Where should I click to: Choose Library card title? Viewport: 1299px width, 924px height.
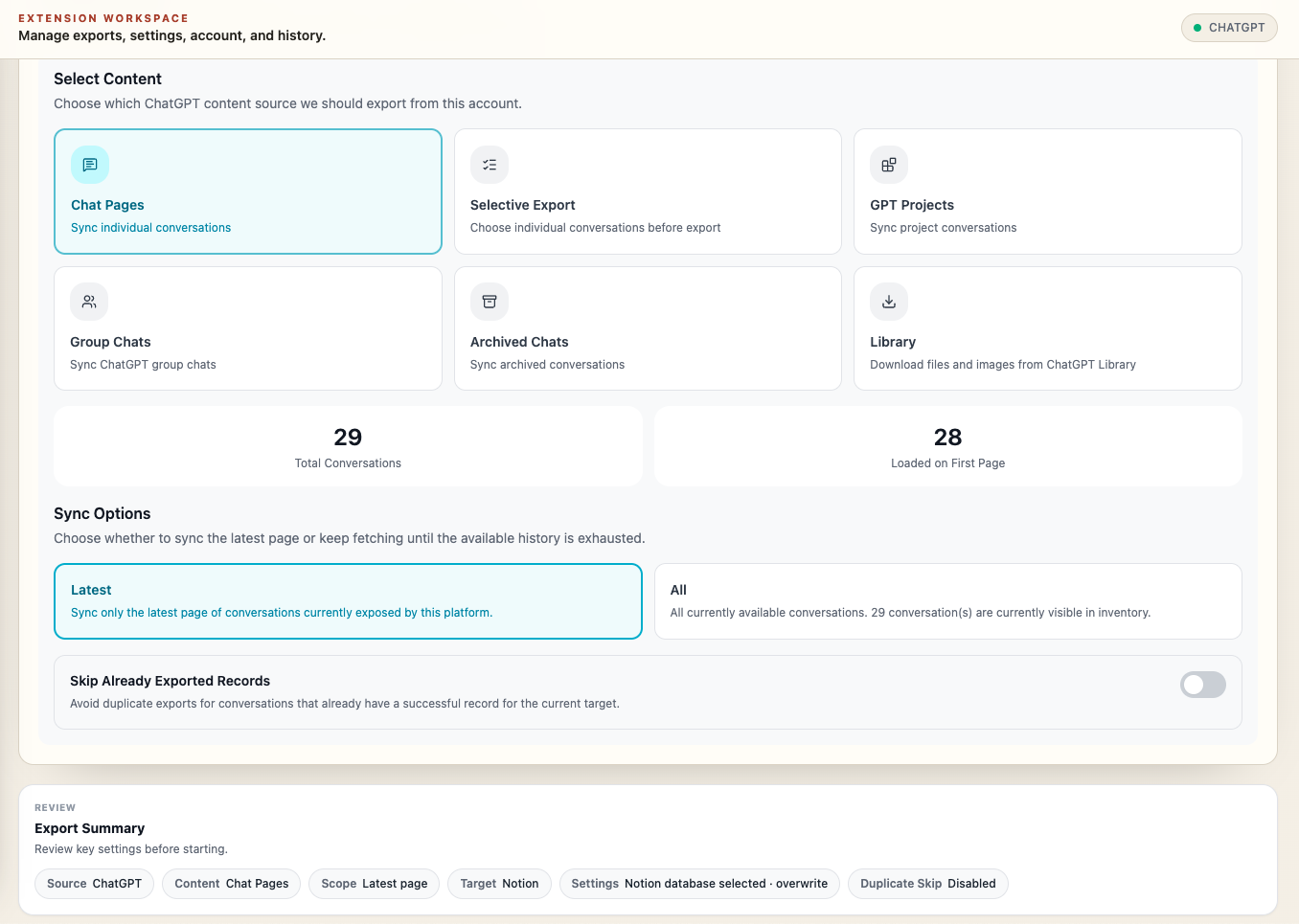893,342
